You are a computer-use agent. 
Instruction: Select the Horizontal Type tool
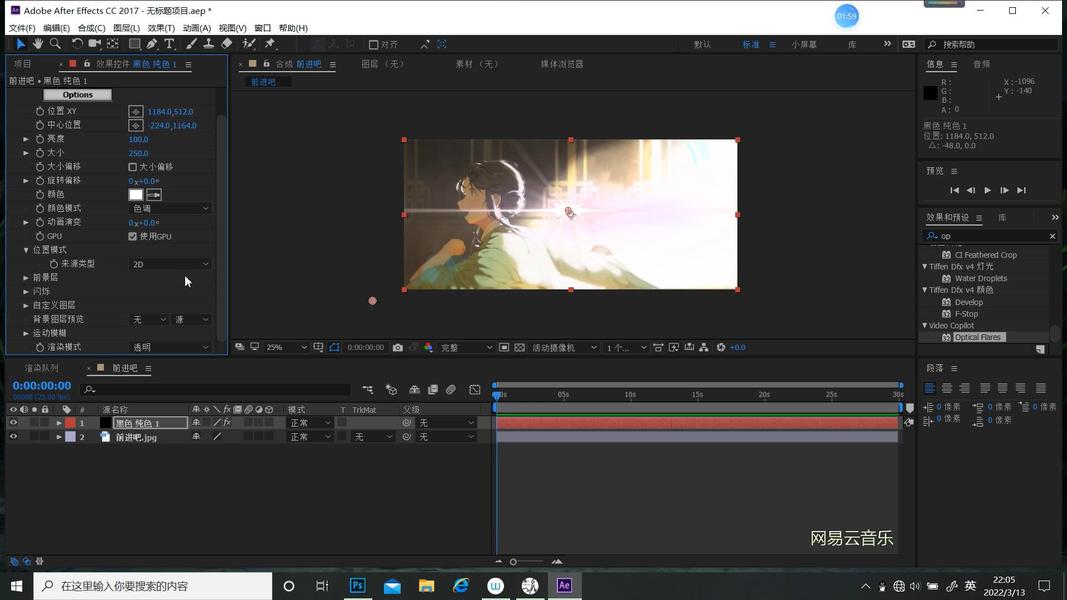click(x=169, y=44)
